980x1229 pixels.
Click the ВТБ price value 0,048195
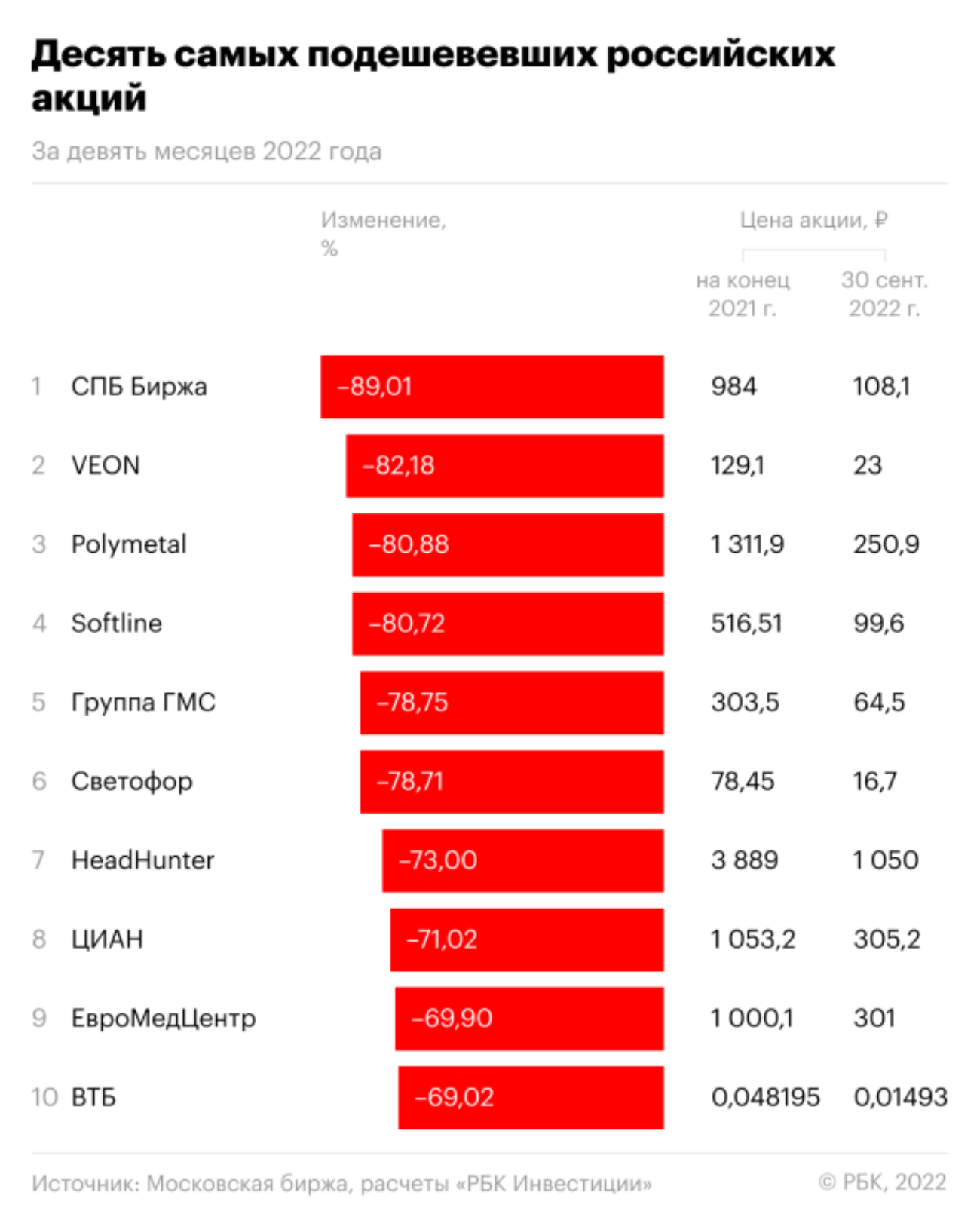tap(765, 1097)
